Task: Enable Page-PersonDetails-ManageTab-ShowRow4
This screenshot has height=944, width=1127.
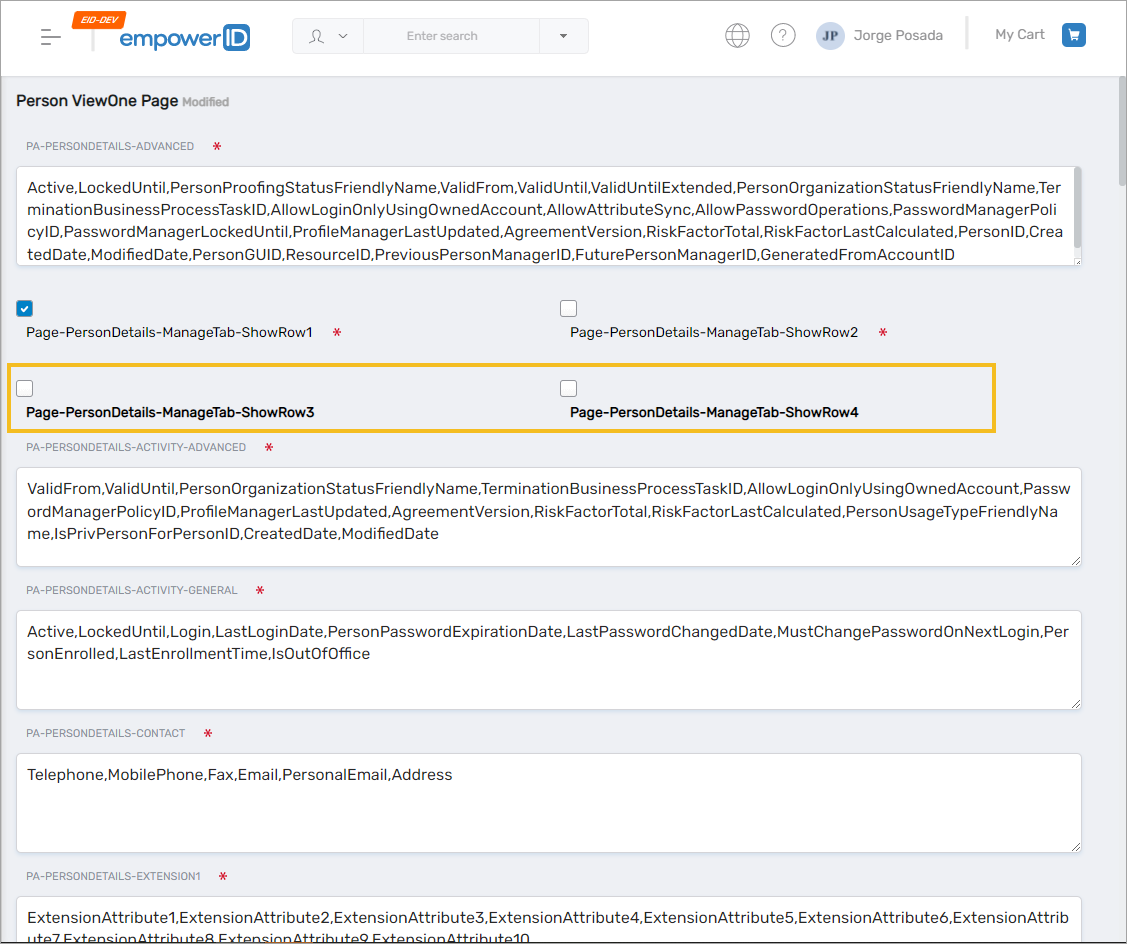Action: click(x=568, y=388)
